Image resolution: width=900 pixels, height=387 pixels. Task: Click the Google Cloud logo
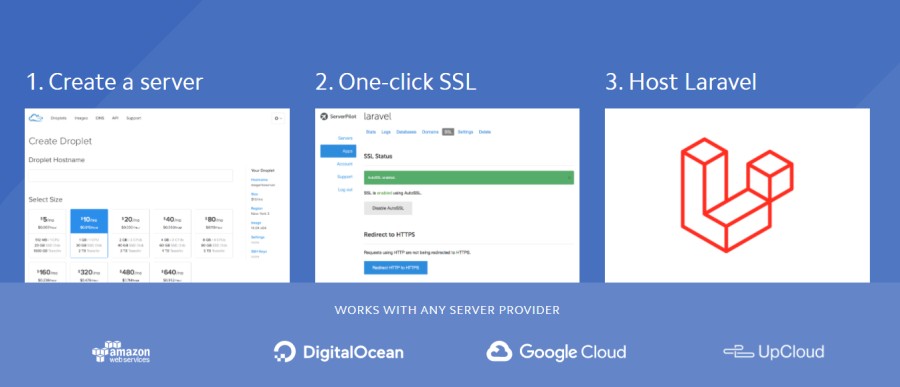click(556, 351)
